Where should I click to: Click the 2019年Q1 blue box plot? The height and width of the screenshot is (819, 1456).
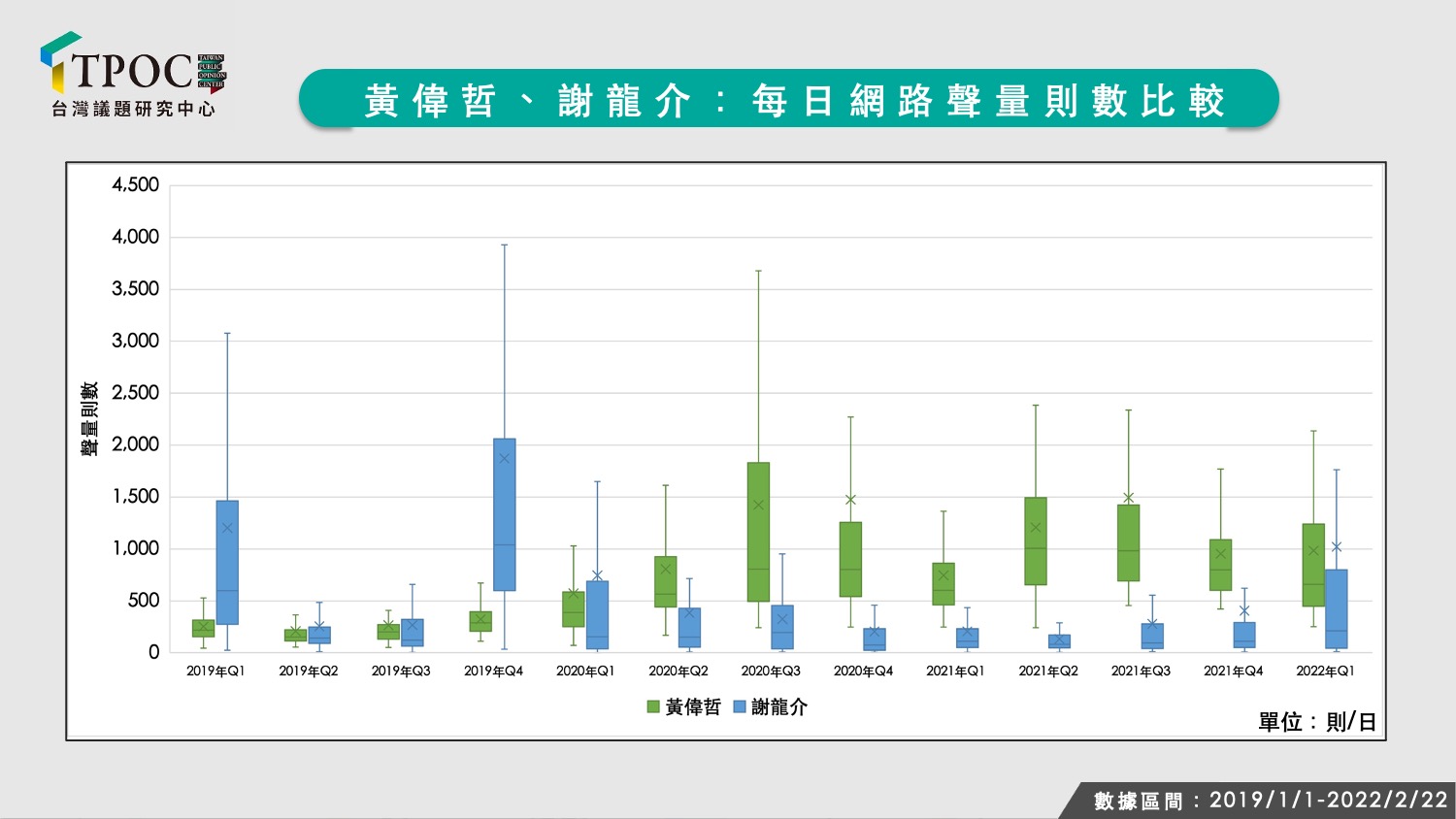(227, 563)
